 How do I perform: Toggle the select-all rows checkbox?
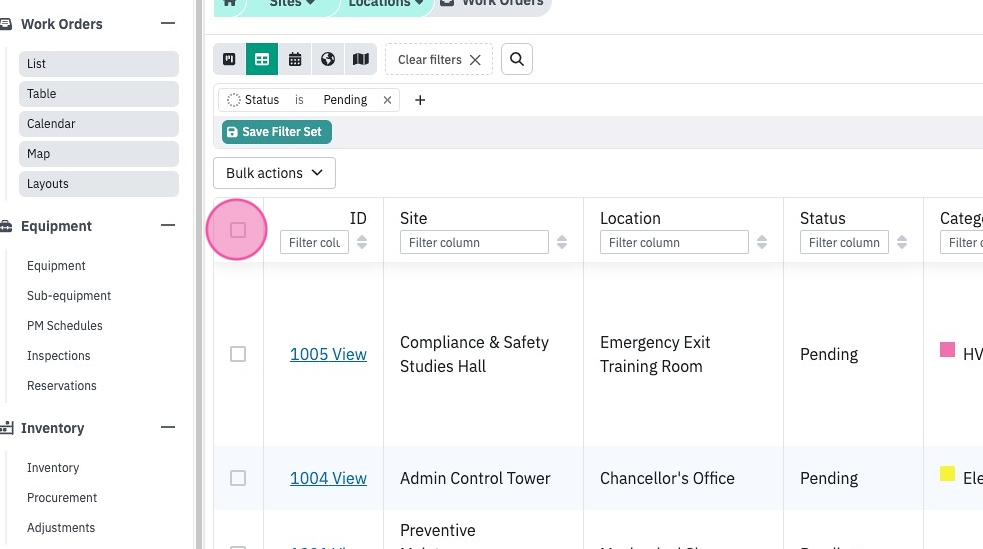click(238, 230)
